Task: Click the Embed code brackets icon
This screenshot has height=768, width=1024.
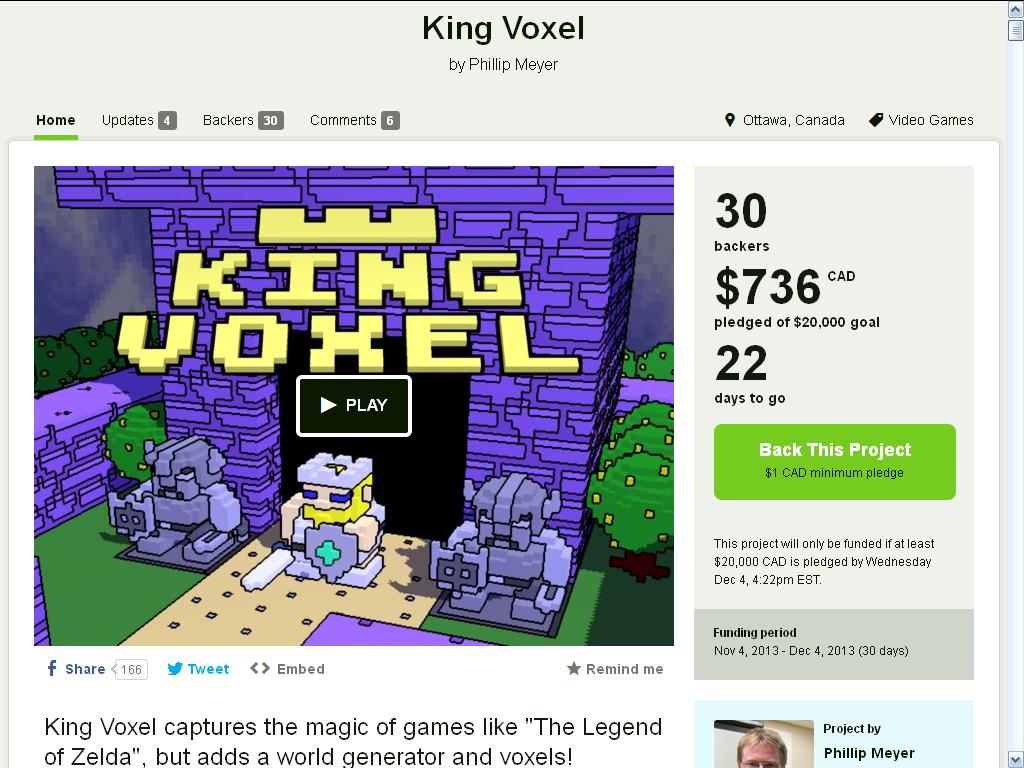Action: tap(260, 668)
